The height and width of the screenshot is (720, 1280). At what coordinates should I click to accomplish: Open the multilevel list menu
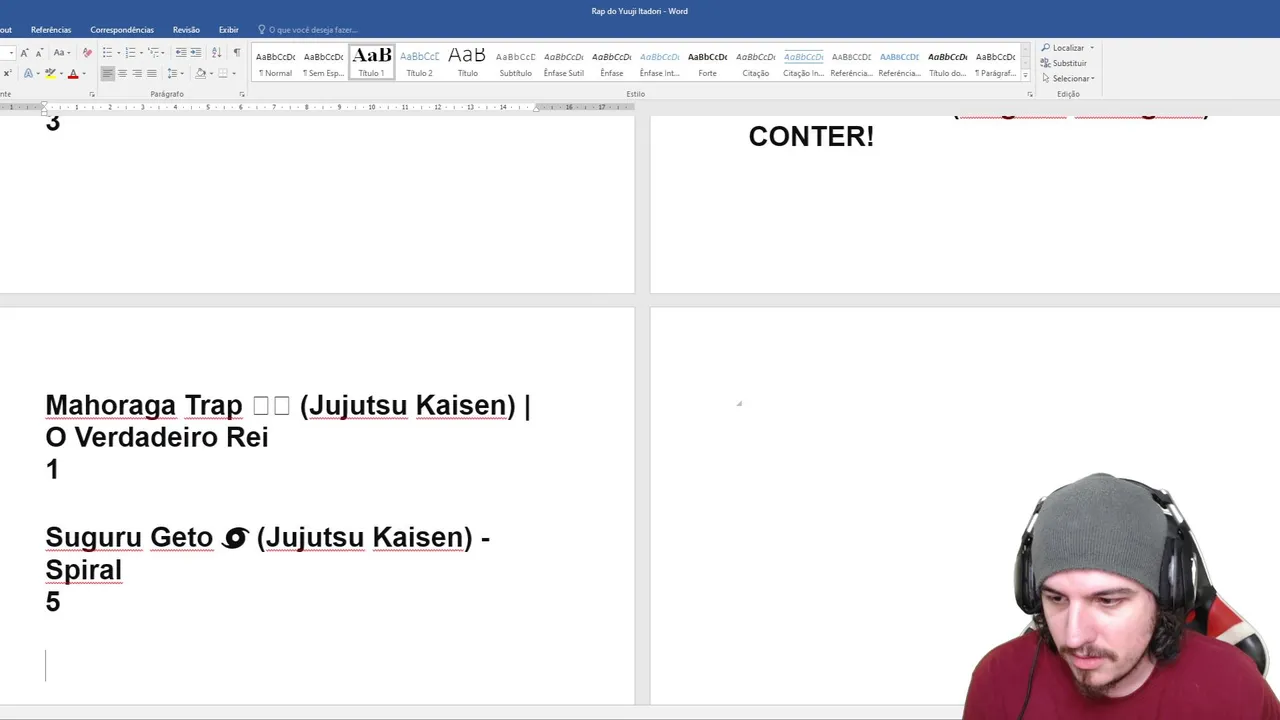(x=156, y=52)
